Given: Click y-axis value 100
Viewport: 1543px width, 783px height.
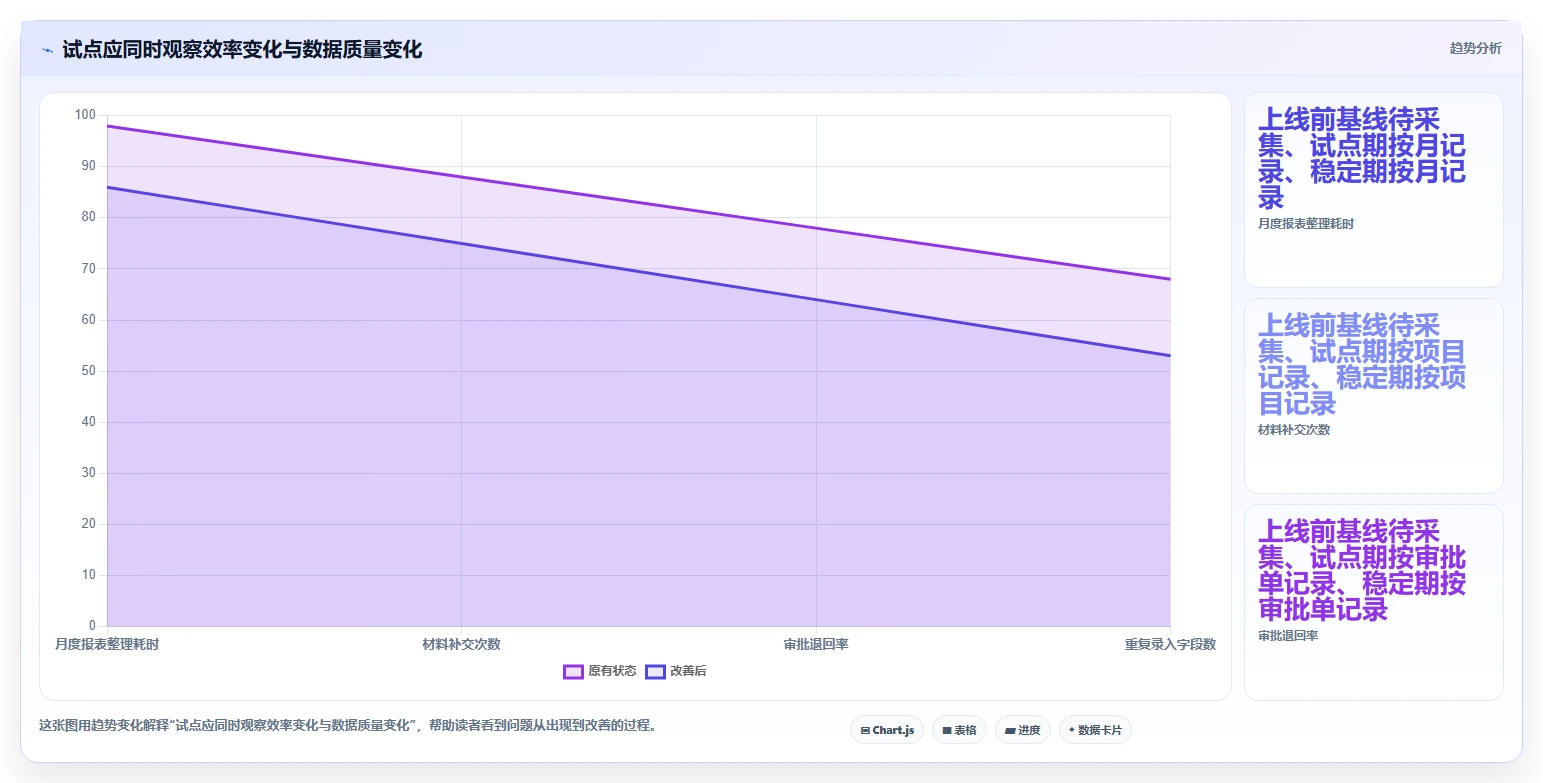Looking at the screenshot, I should click(85, 115).
